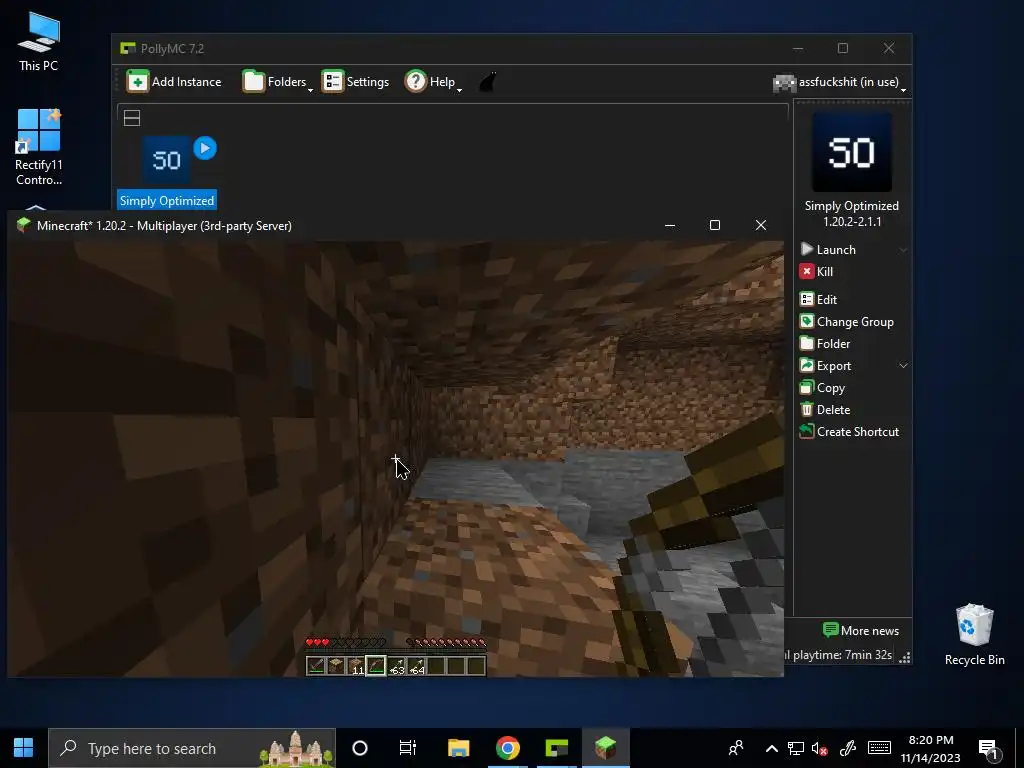Kill the running instance
Screen dimensions: 1024x768
pos(816,272)
